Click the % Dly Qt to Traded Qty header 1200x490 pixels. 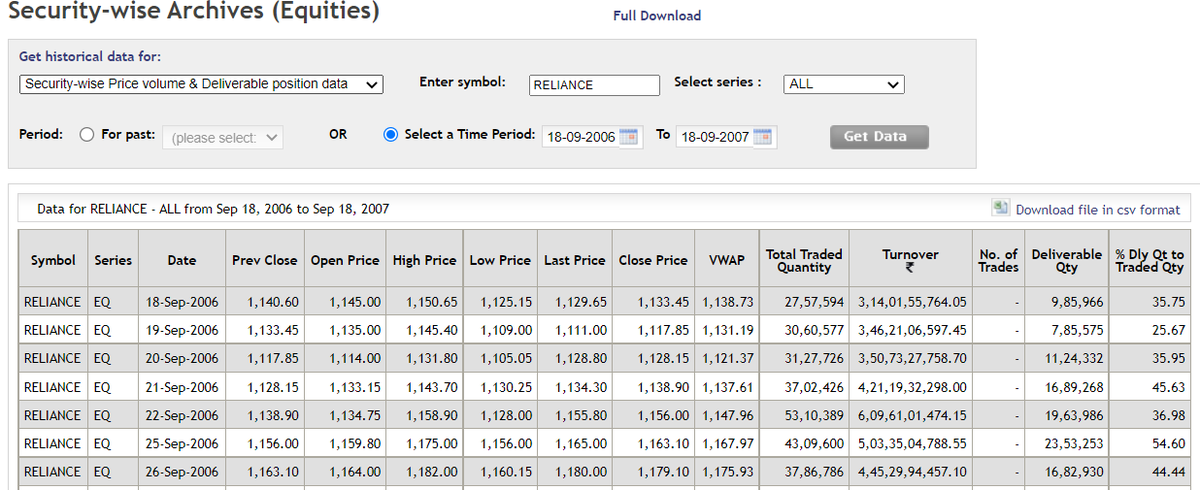click(1150, 260)
